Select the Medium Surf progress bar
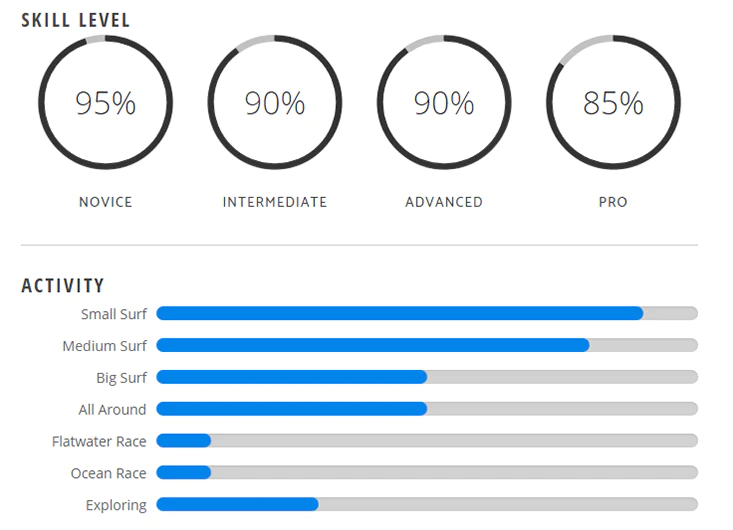Viewport: 733px width, 530px height. 427,345
